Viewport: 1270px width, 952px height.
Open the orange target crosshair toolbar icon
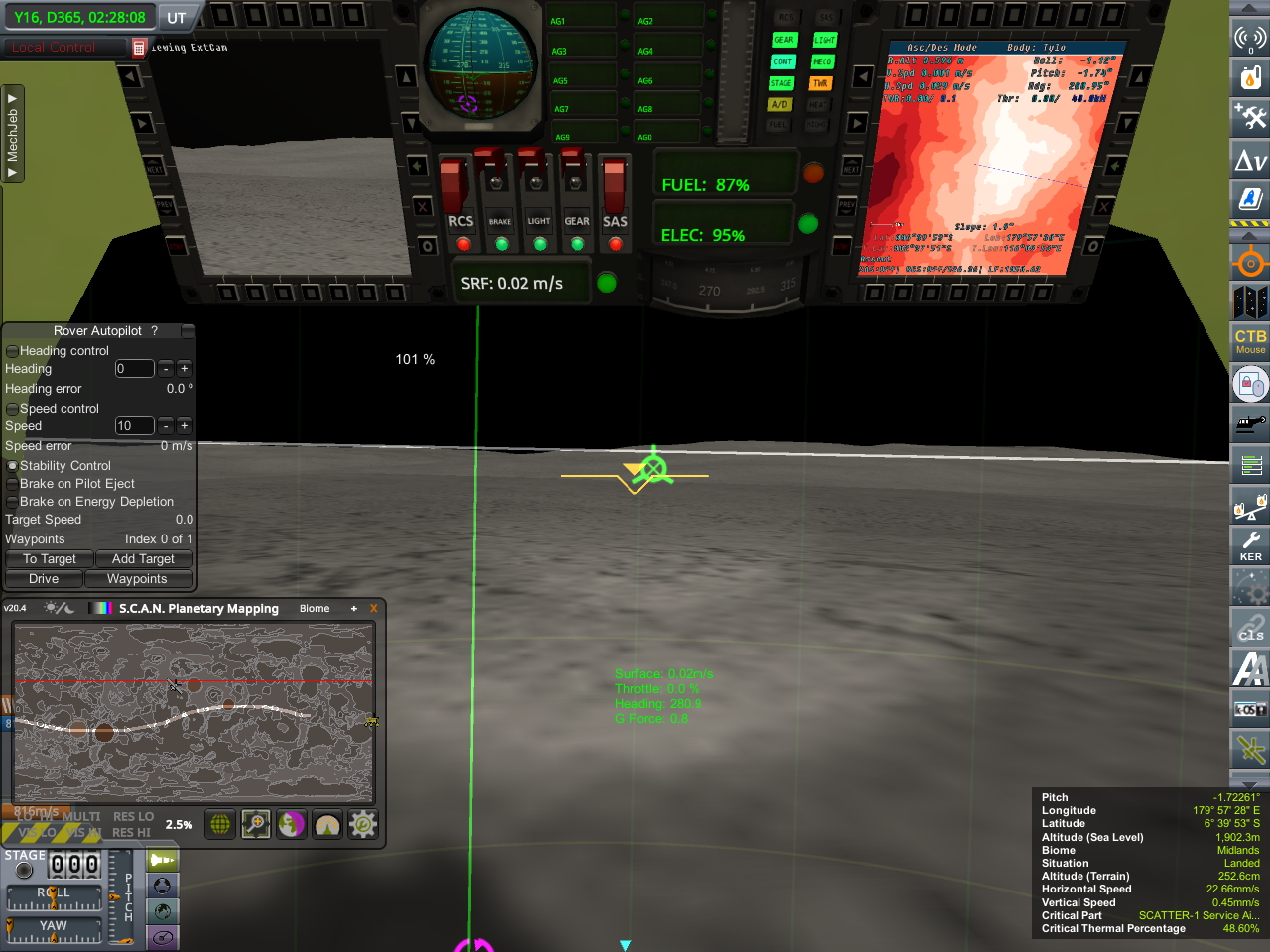[1250, 263]
